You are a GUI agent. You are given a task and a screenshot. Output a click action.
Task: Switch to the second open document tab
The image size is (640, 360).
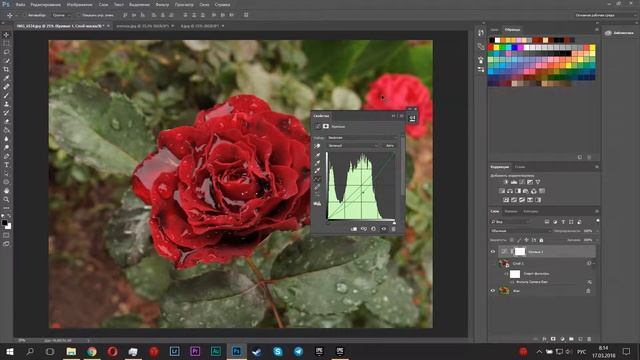(x=144, y=26)
